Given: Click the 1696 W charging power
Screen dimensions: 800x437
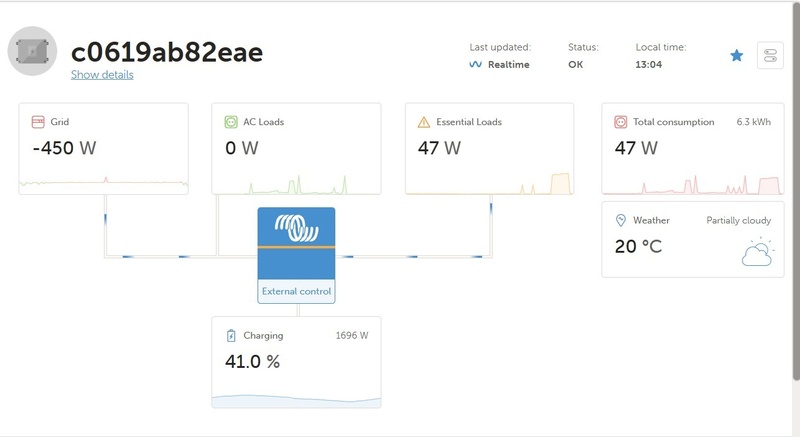Looking at the screenshot, I should point(352,336).
